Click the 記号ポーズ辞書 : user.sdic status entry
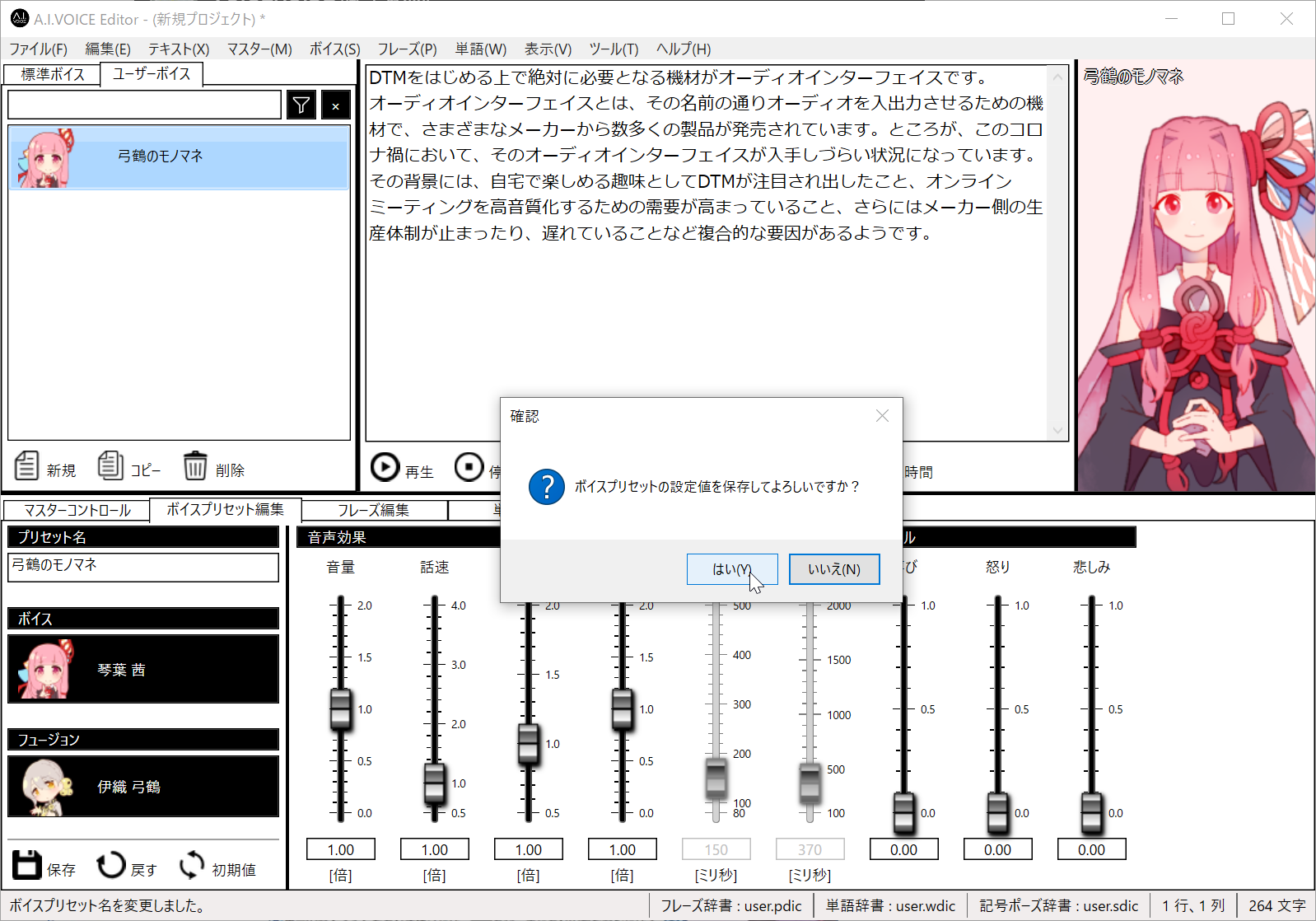The width and height of the screenshot is (1316, 921). 1059,906
